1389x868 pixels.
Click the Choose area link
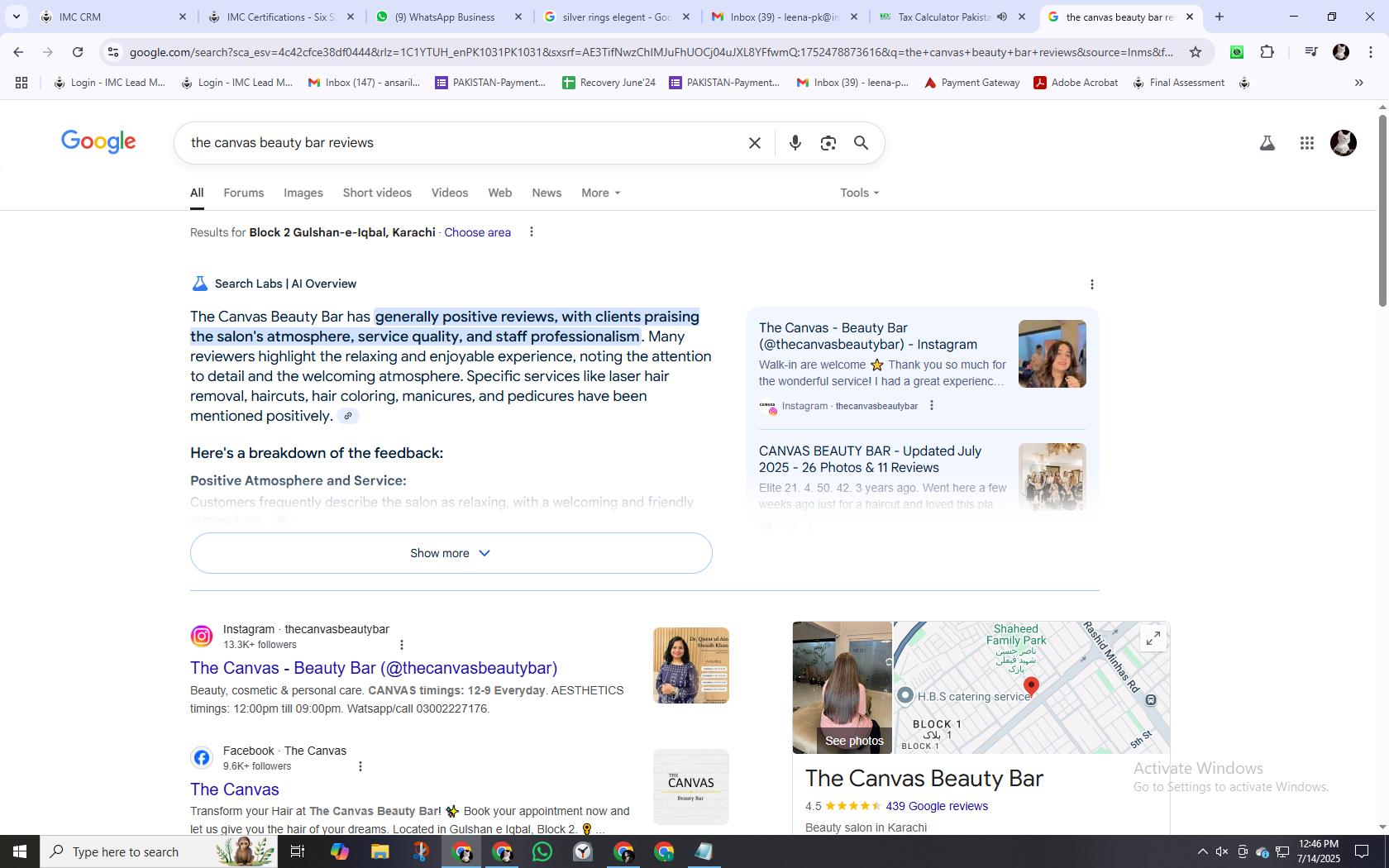pos(477,232)
